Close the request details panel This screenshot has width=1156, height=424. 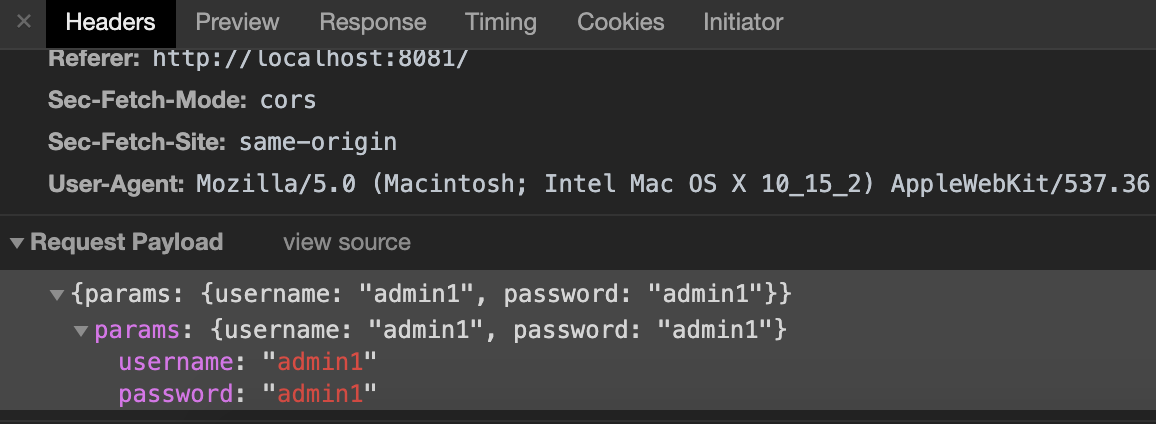(25, 22)
